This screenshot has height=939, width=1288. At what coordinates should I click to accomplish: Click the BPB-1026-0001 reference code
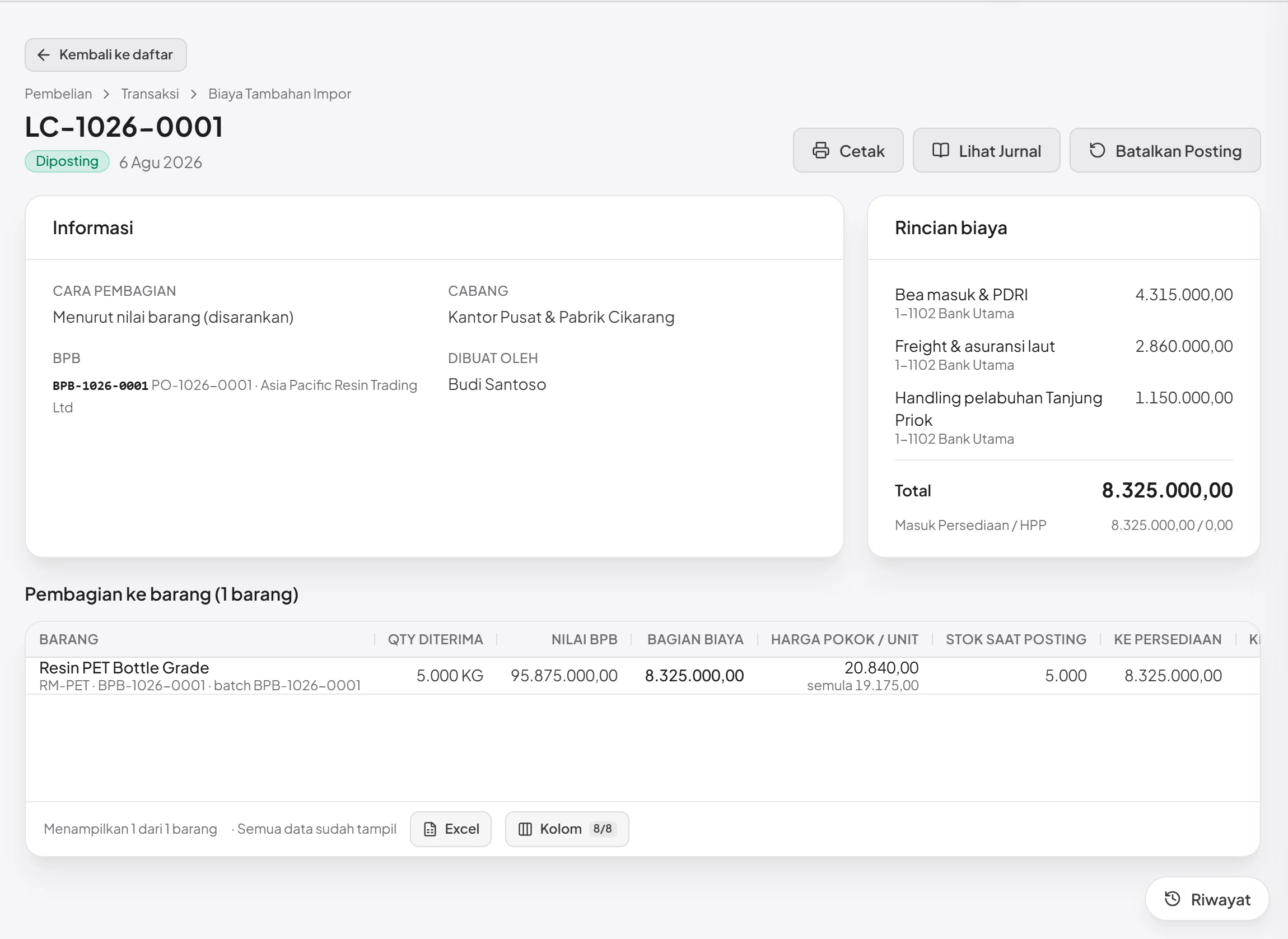pyautogui.click(x=101, y=385)
